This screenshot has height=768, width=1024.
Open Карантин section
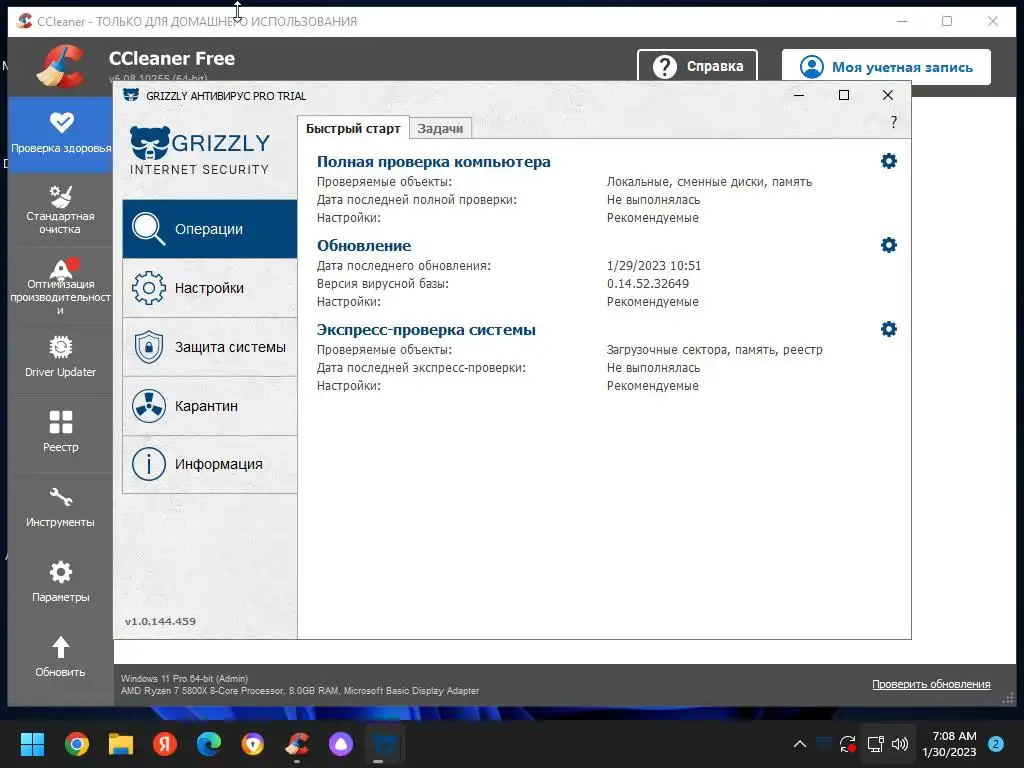[x=210, y=406]
